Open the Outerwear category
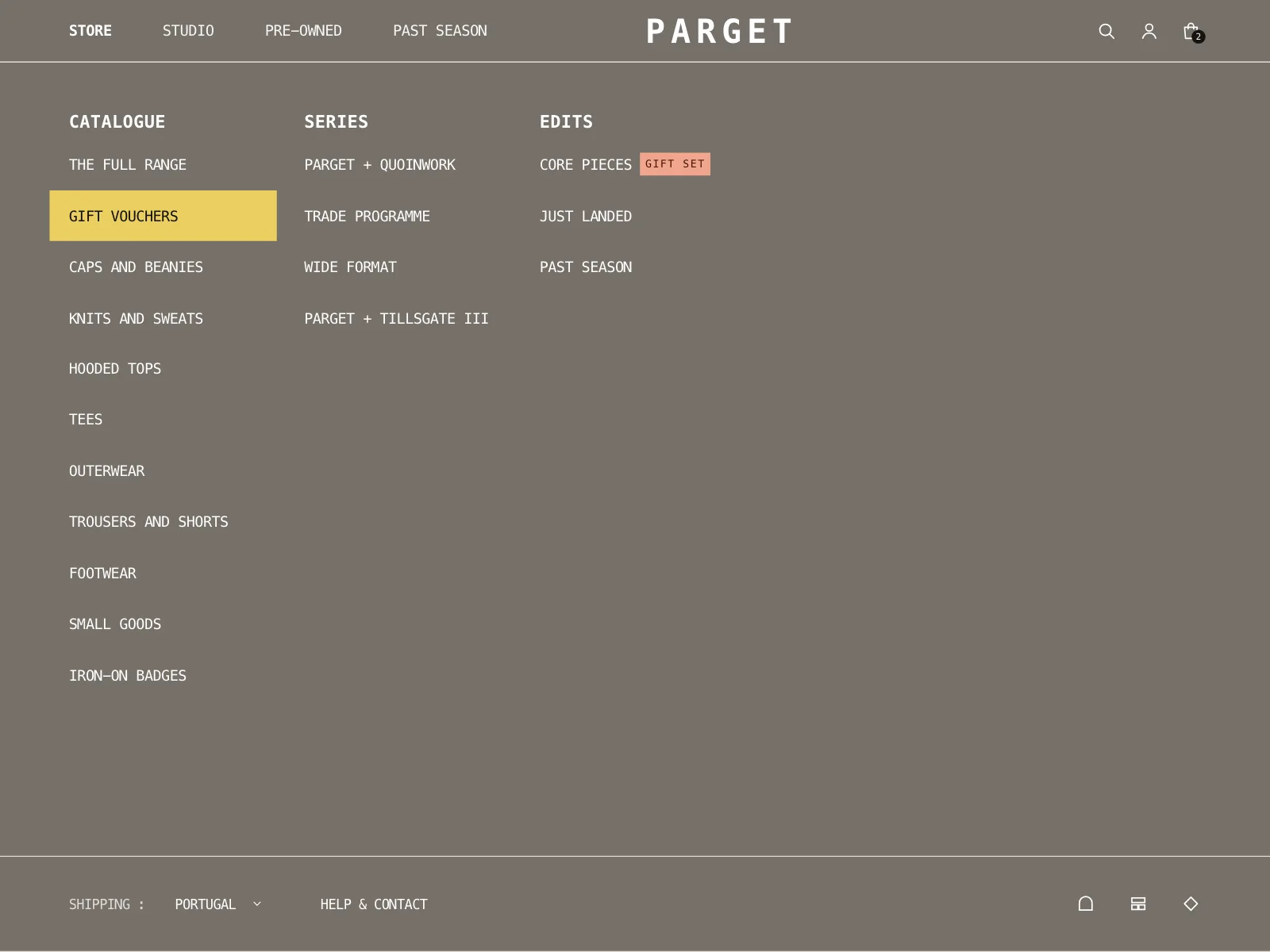This screenshot has height=952, width=1270. (x=107, y=471)
